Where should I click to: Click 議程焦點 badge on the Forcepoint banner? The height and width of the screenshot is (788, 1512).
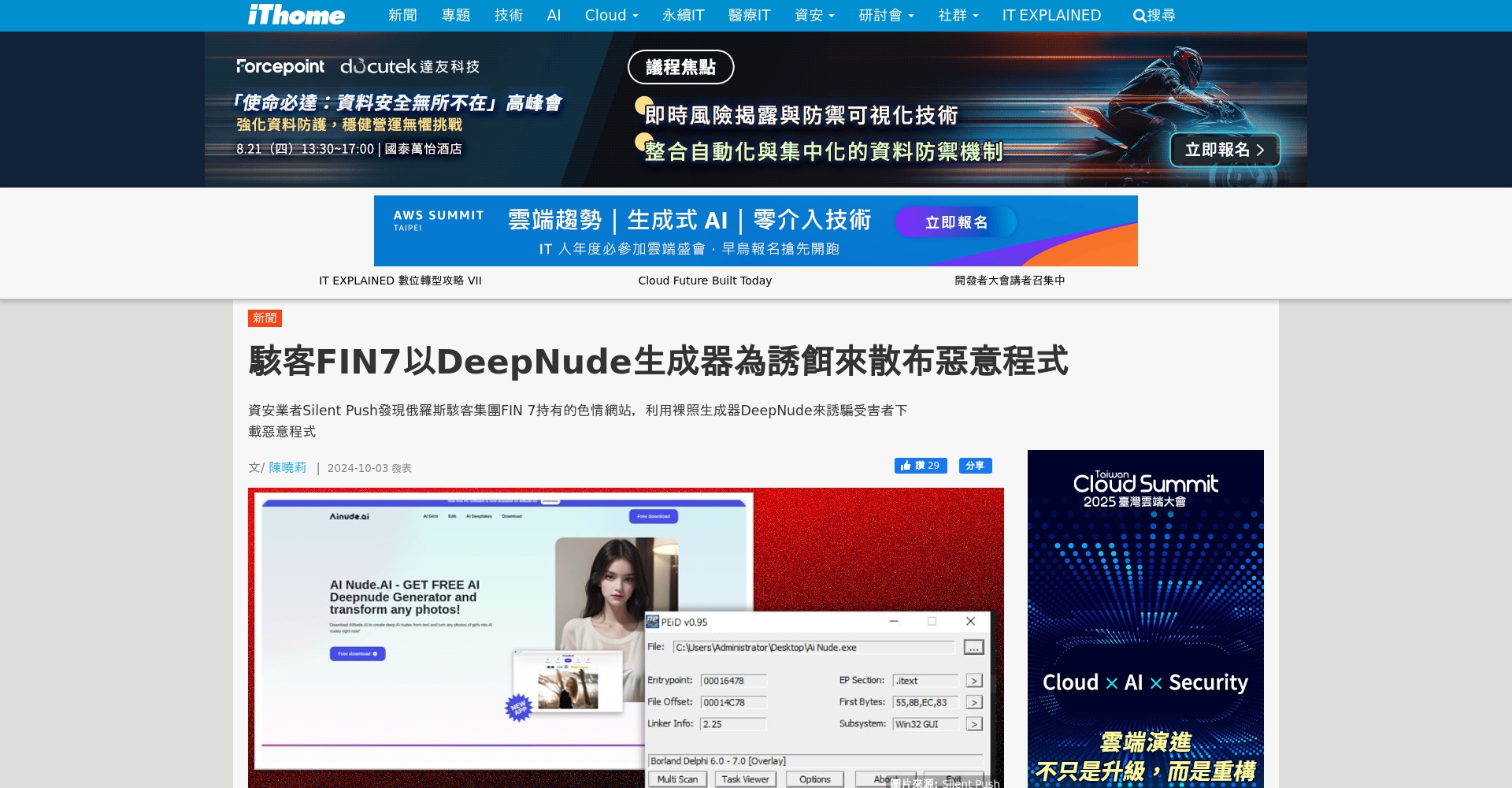pyautogui.click(x=680, y=67)
